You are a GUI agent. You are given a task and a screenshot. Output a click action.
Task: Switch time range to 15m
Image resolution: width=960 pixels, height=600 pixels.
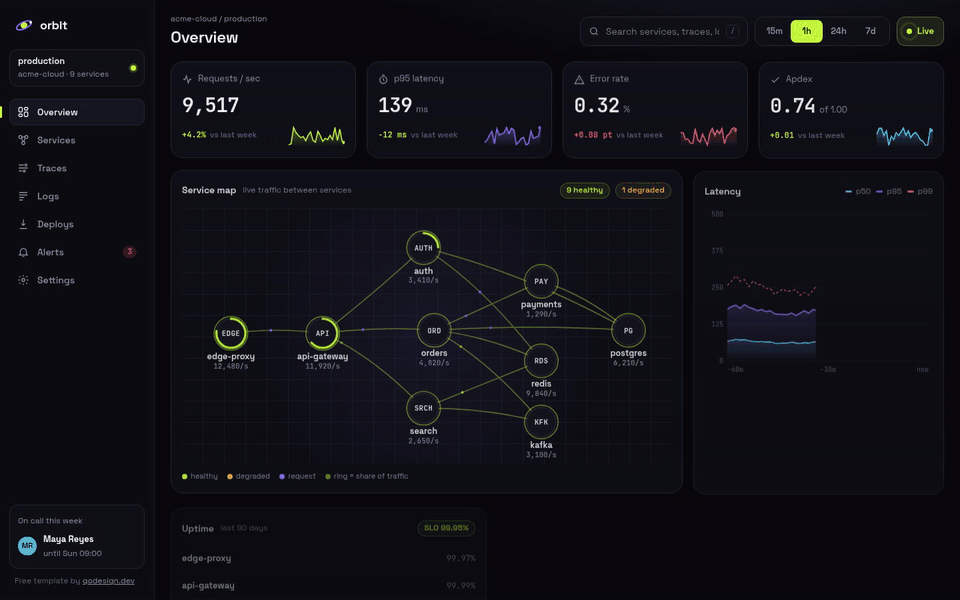[x=774, y=31]
